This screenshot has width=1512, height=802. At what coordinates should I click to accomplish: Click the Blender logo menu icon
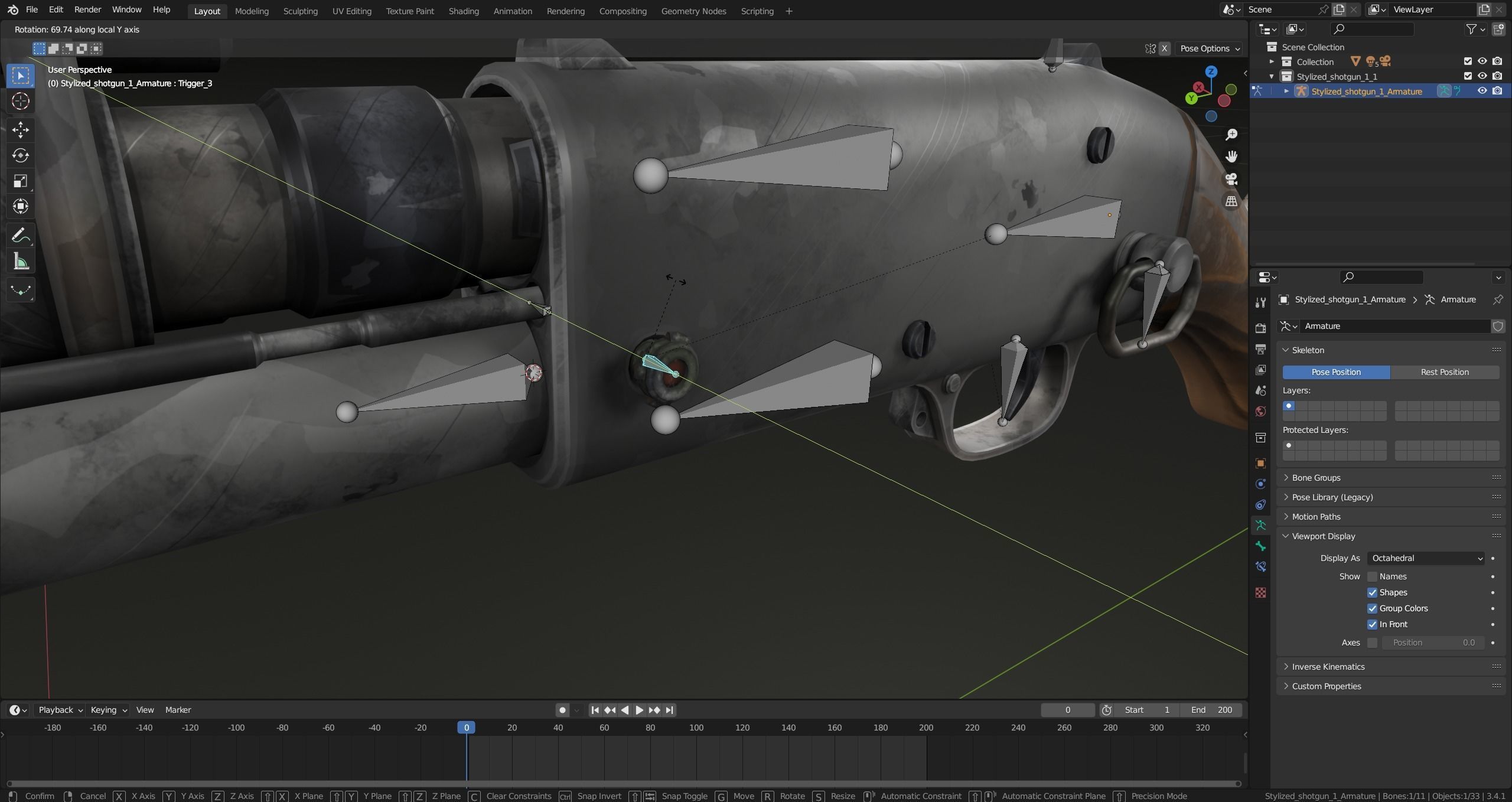[13, 10]
